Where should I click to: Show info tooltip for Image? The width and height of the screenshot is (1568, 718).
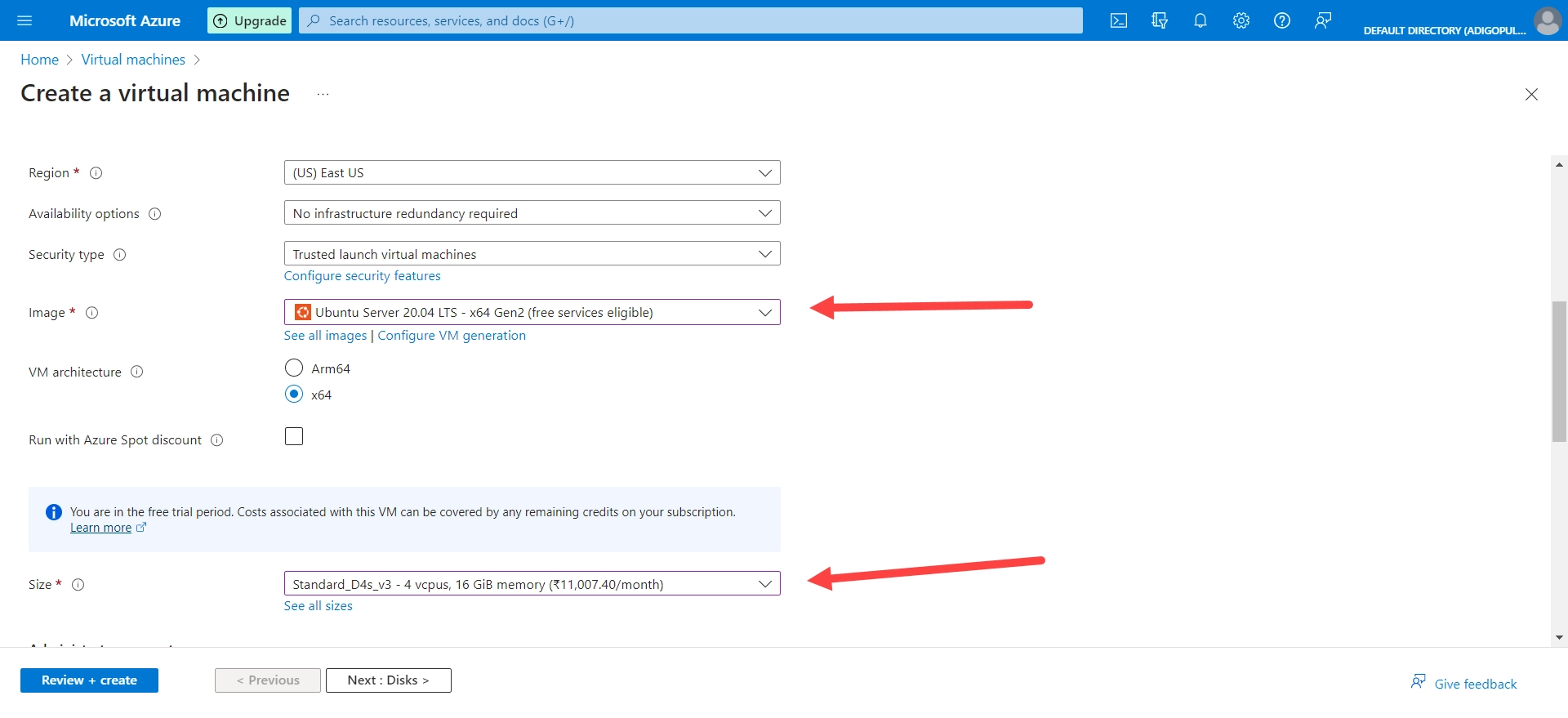(x=91, y=312)
